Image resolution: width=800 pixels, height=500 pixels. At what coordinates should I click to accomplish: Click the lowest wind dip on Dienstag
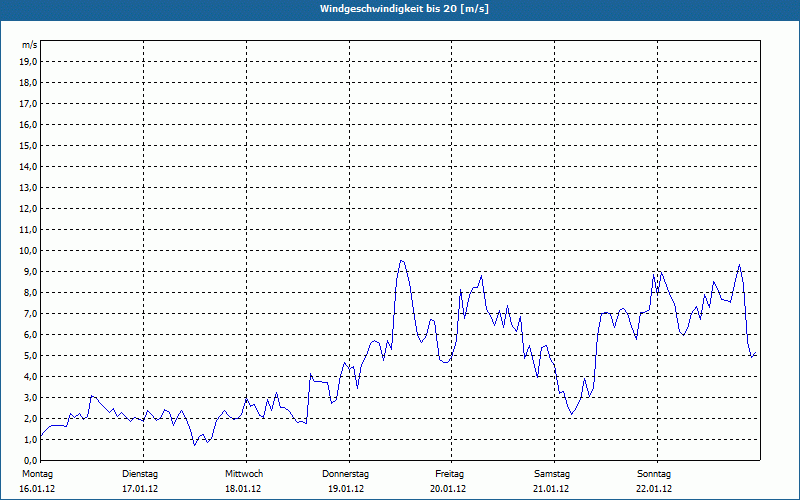194,445
